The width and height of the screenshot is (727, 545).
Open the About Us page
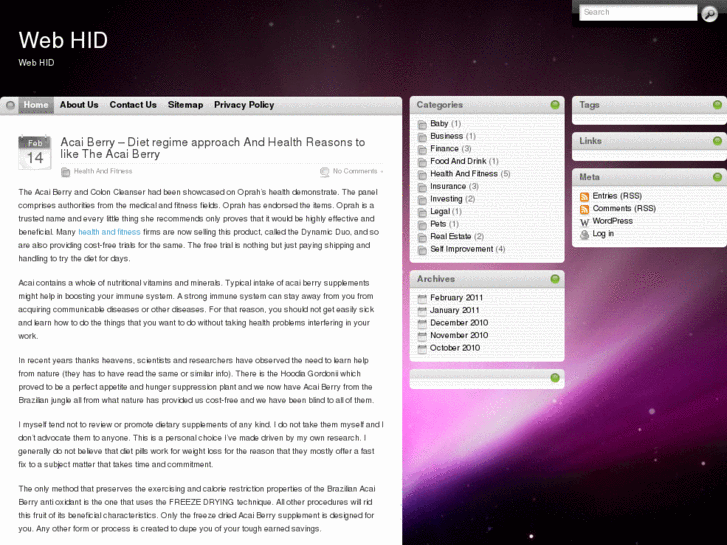point(79,105)
